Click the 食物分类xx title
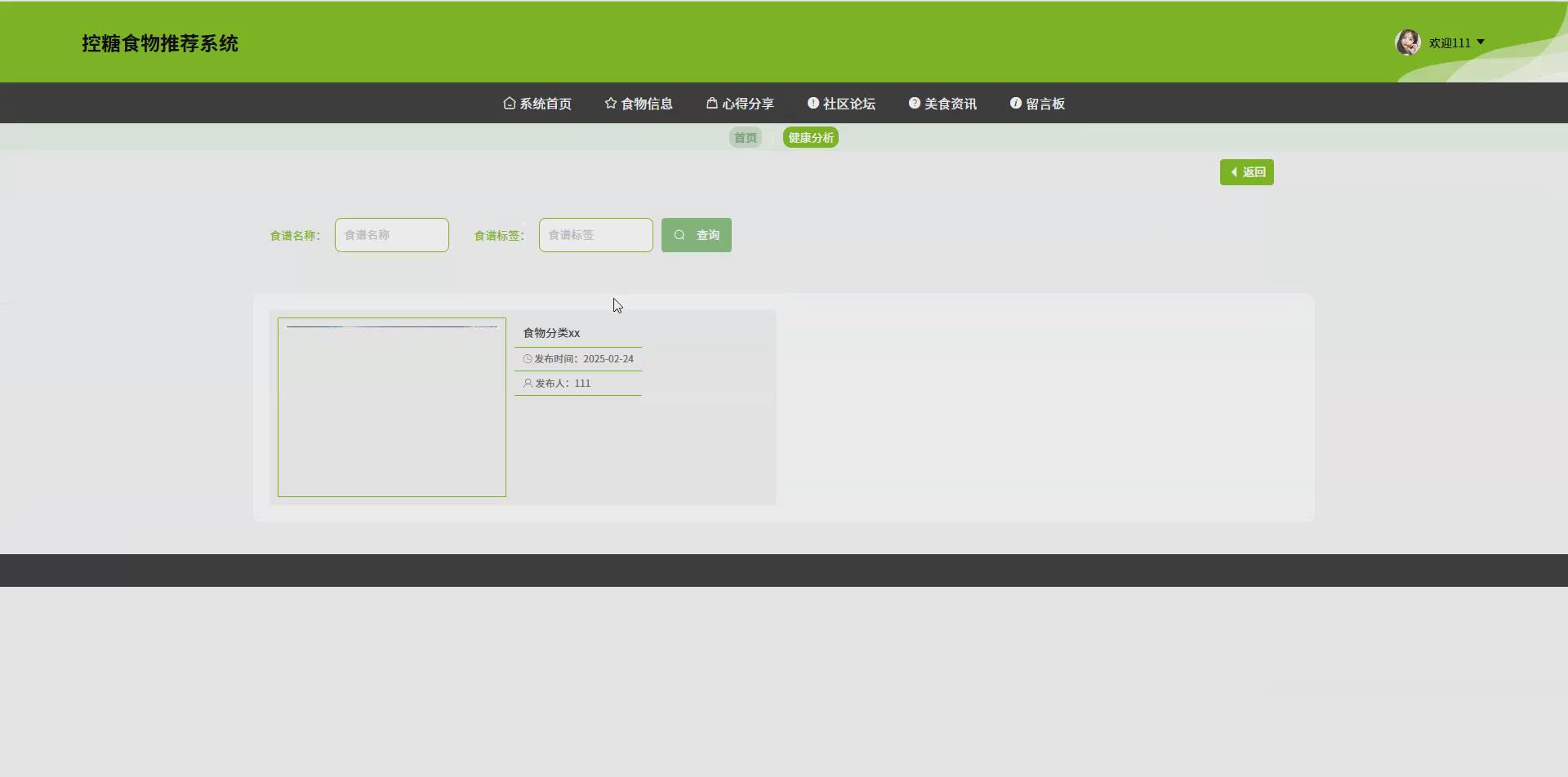 (551, 333)
